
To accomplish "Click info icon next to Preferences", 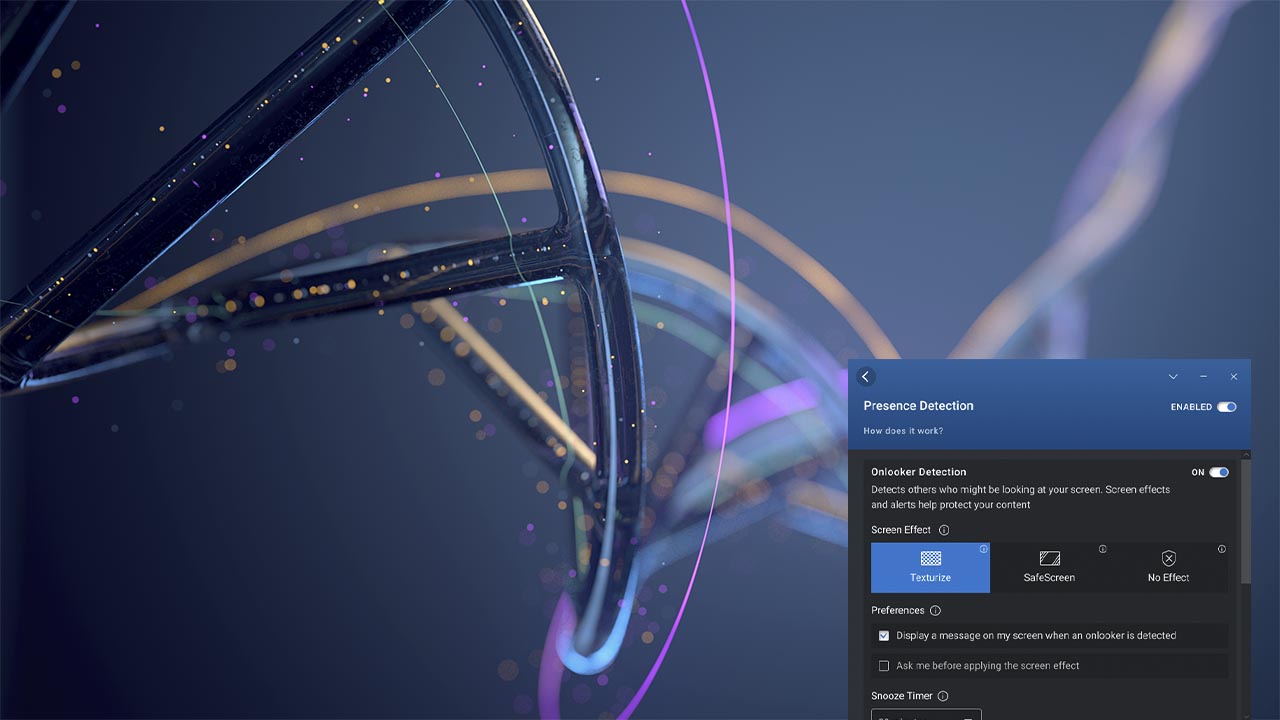I will click(x=935, y=611).
